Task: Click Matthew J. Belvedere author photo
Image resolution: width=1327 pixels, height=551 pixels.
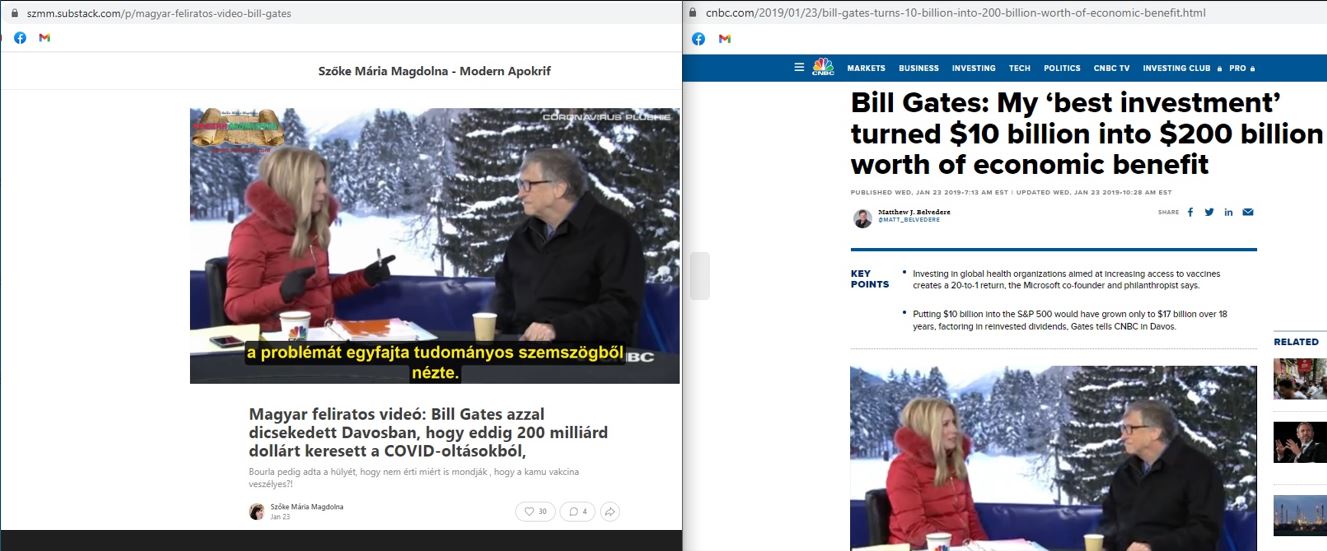Action: 862,217
